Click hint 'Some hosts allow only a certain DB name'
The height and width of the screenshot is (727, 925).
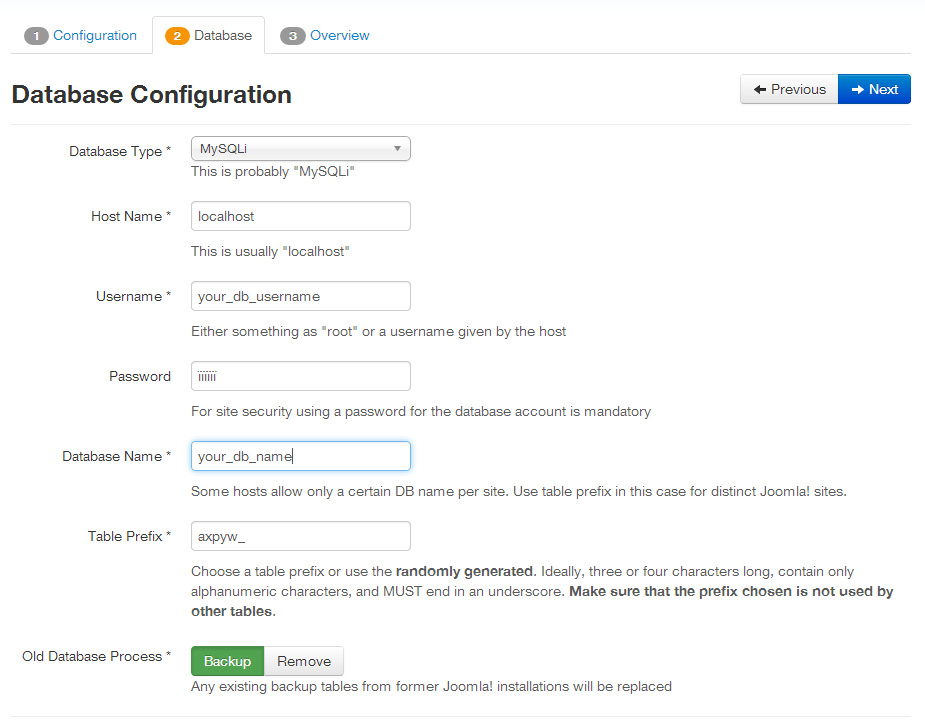pyautogui.click(x=519, y=491)
